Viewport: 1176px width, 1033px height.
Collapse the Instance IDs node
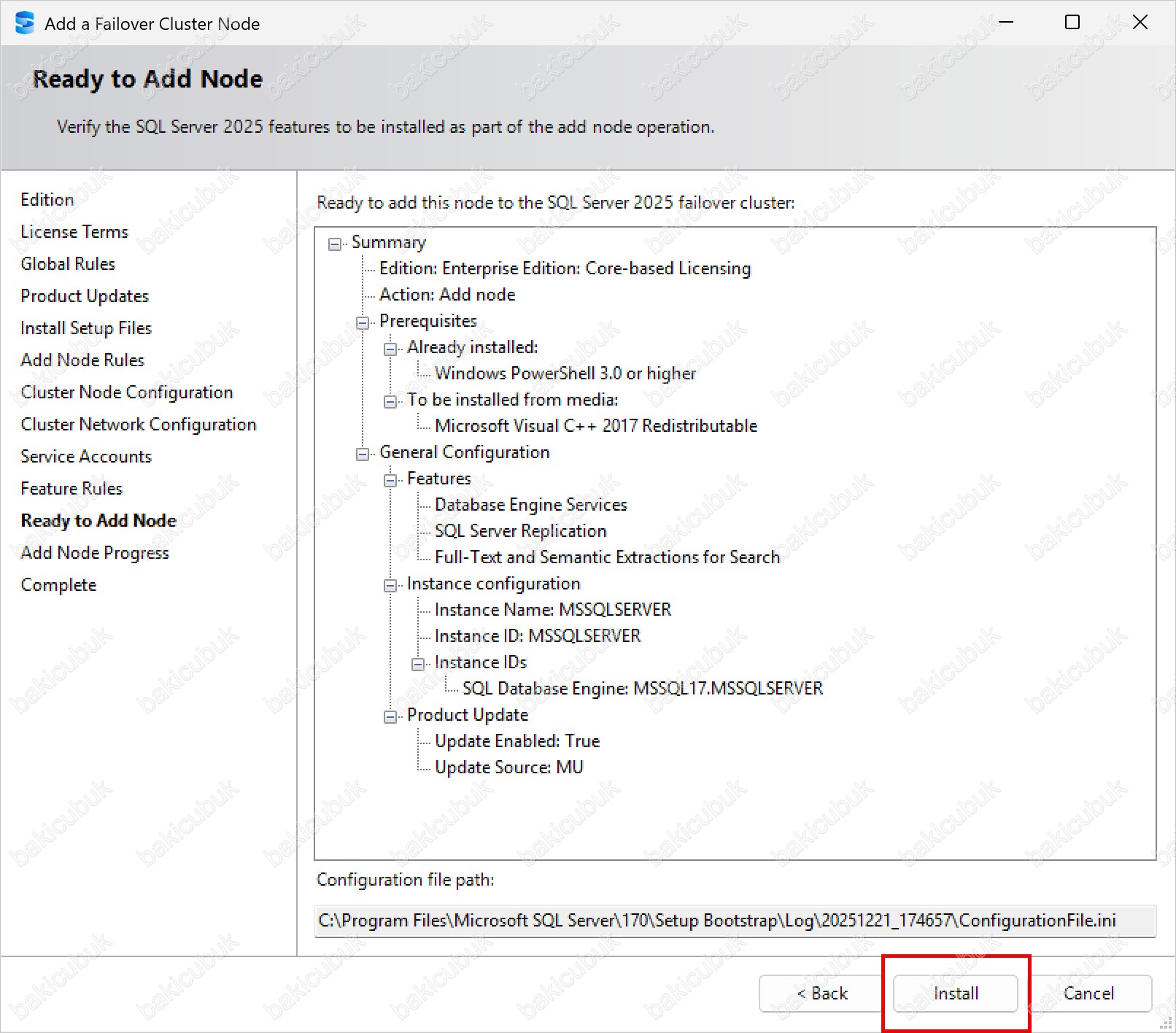coord(418,665)
